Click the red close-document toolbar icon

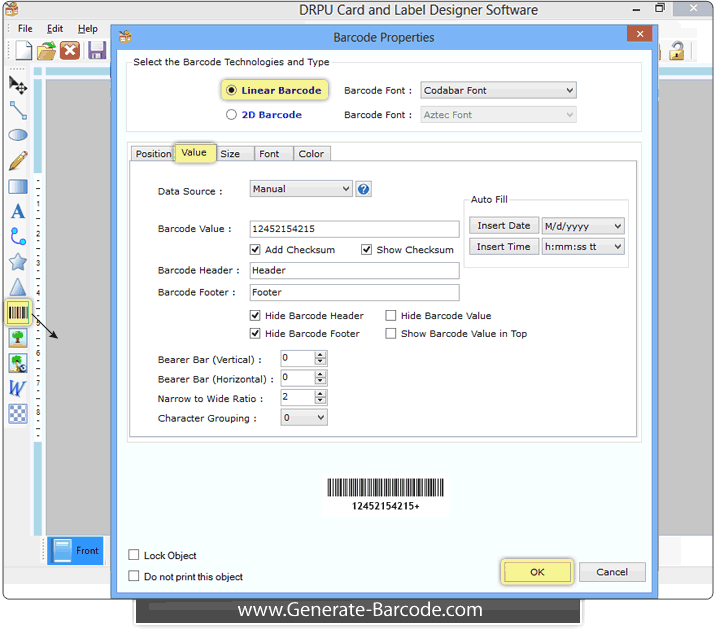(x=70, y=51)
